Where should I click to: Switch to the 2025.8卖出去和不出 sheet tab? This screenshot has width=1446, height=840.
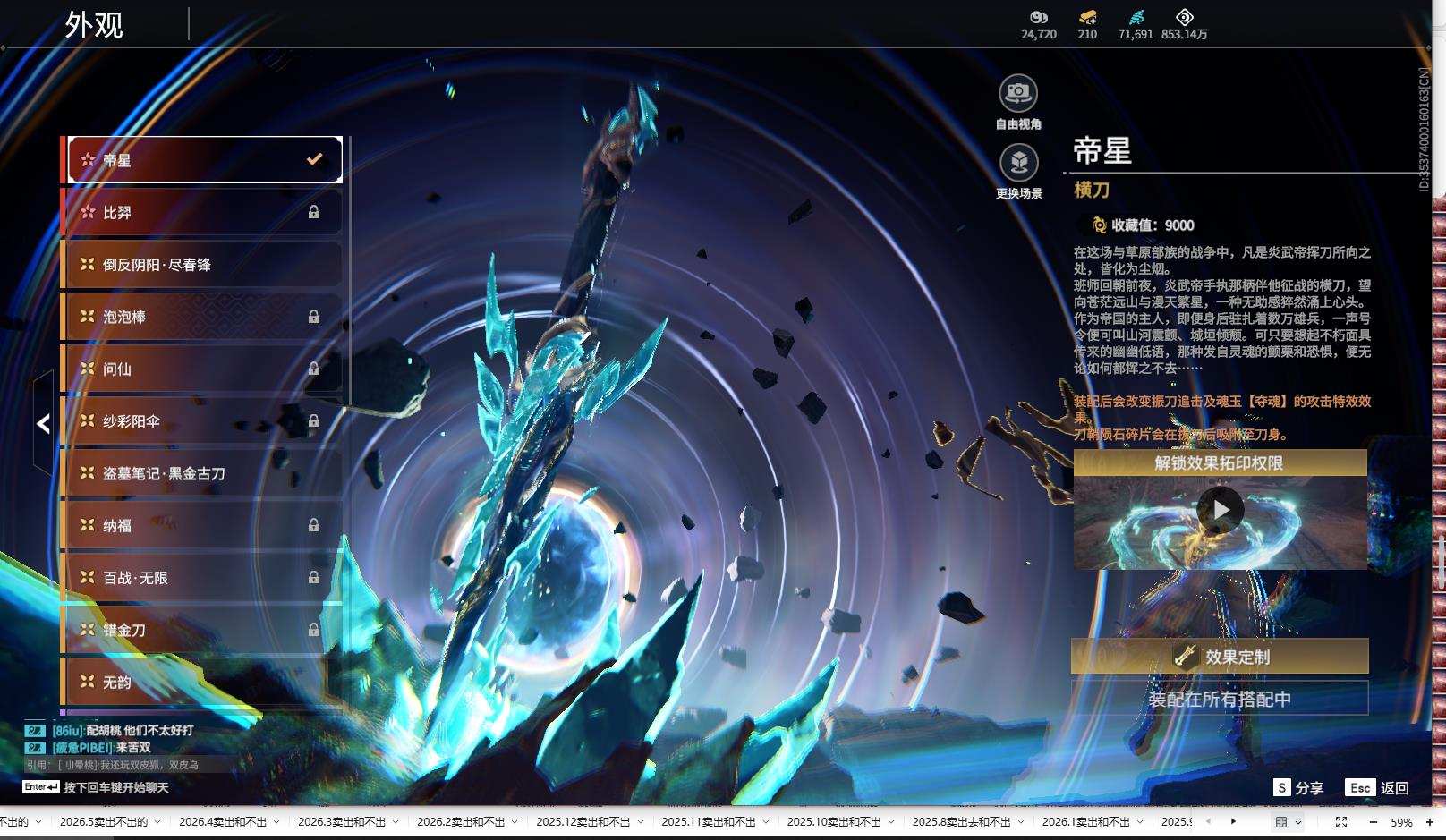pos(962,821)
